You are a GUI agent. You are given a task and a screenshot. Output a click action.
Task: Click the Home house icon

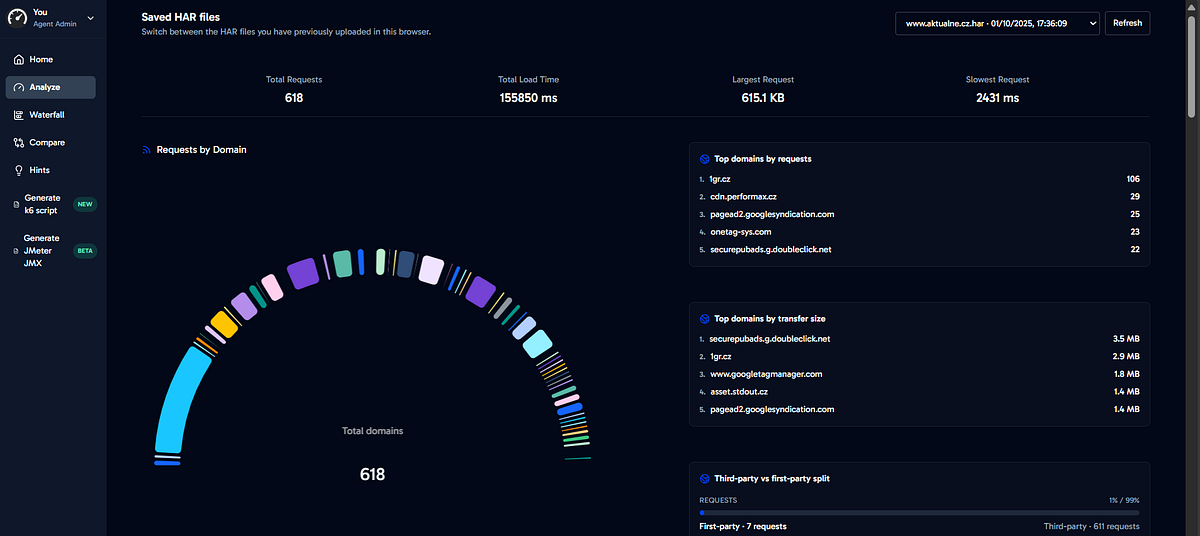(x=18, y=60)
